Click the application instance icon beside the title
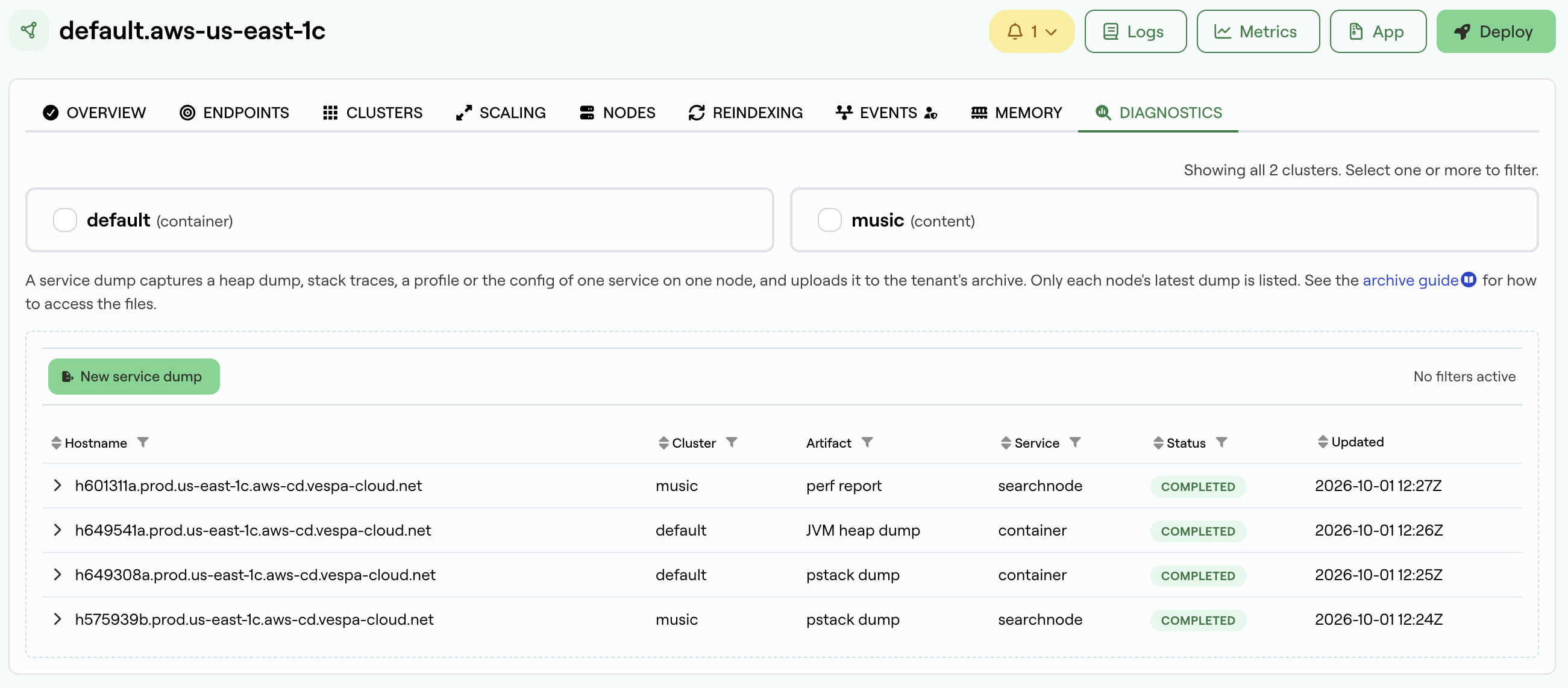This screenshot has height=688, width=1568. (28, 30)
